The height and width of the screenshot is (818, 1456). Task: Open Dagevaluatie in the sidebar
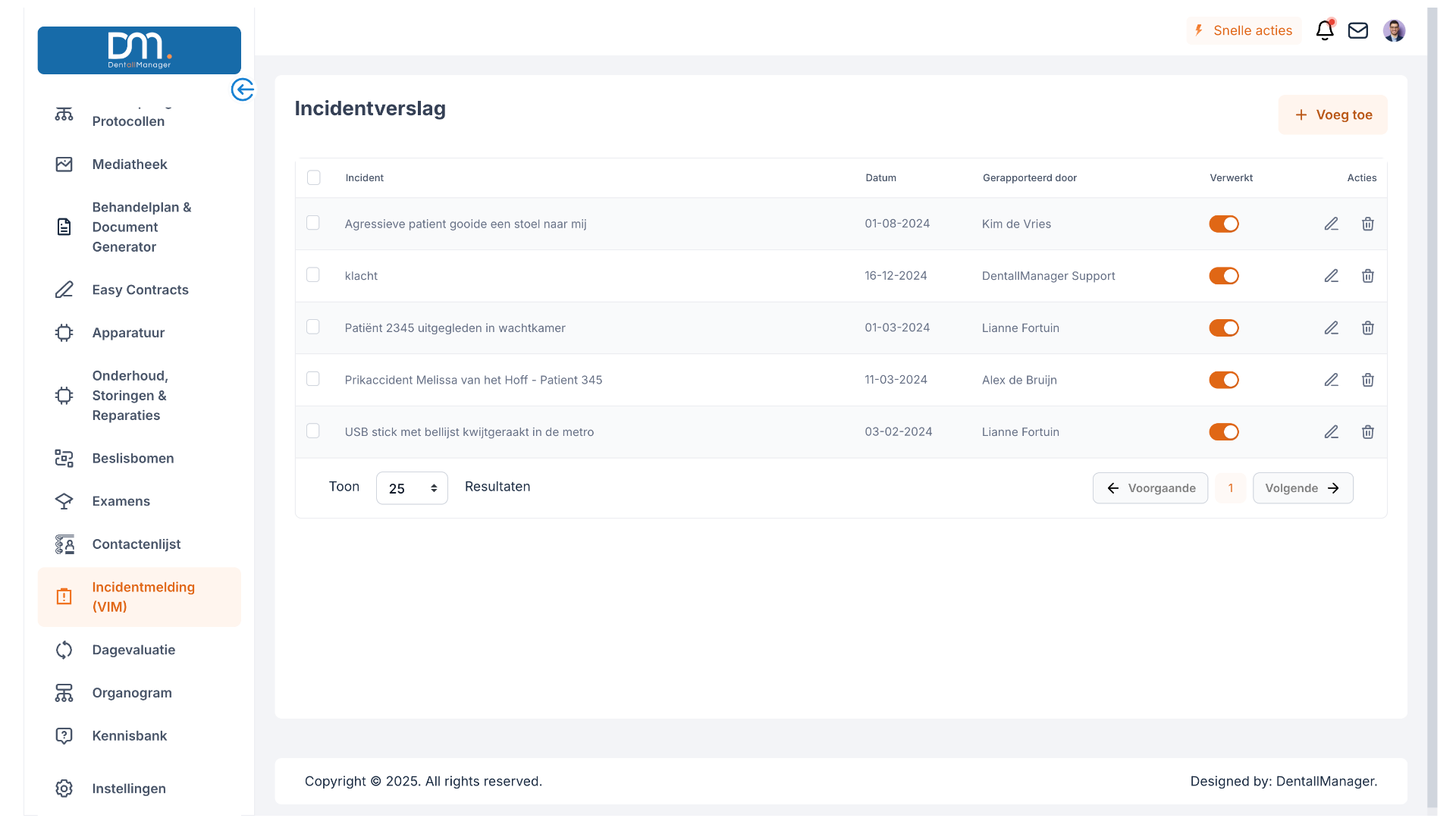coord(133,650)
